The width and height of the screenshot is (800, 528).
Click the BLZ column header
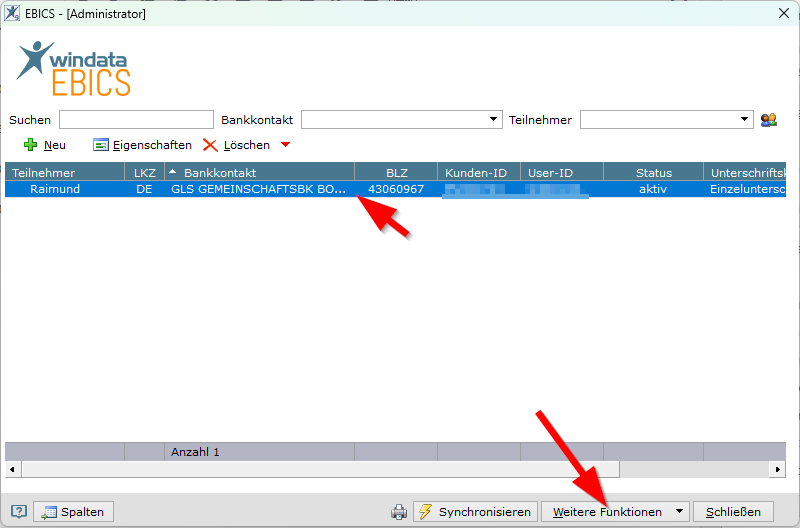pos(396,173)
